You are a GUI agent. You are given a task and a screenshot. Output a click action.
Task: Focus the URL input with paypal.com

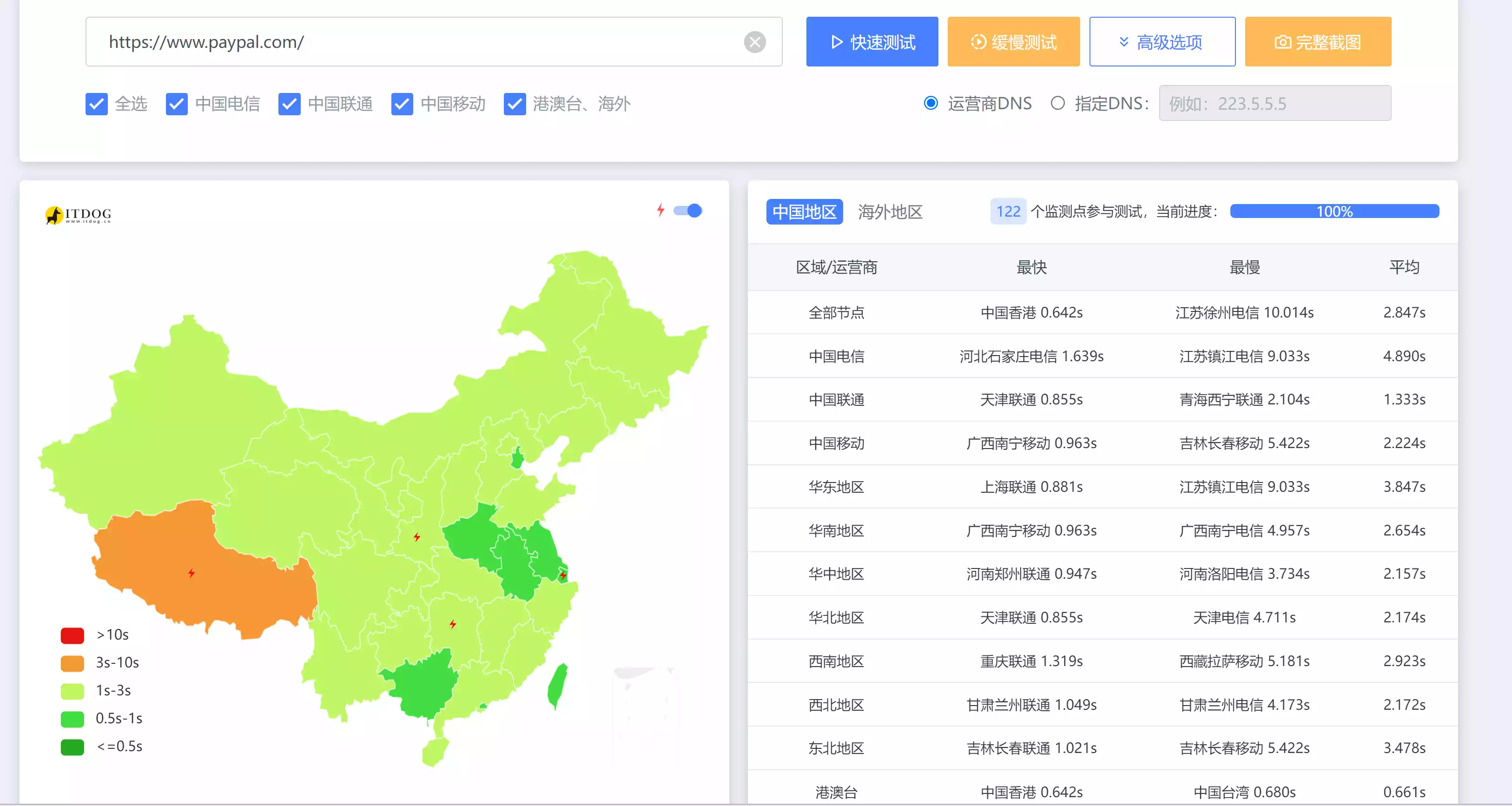[434, 42]
